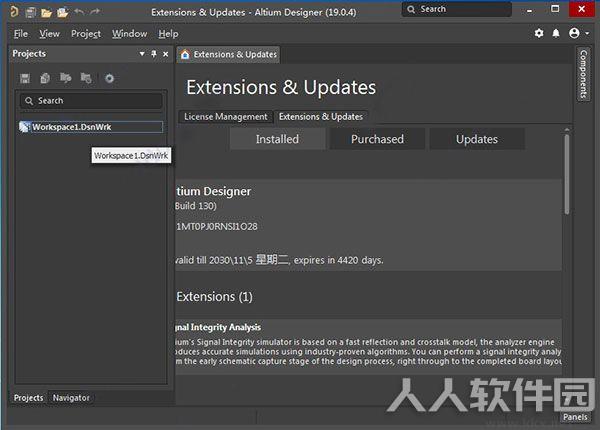Image resolution: width=600 pixels, height=430 pixels.
Task: Focus the title bar Search box
Action: point(457,9)
